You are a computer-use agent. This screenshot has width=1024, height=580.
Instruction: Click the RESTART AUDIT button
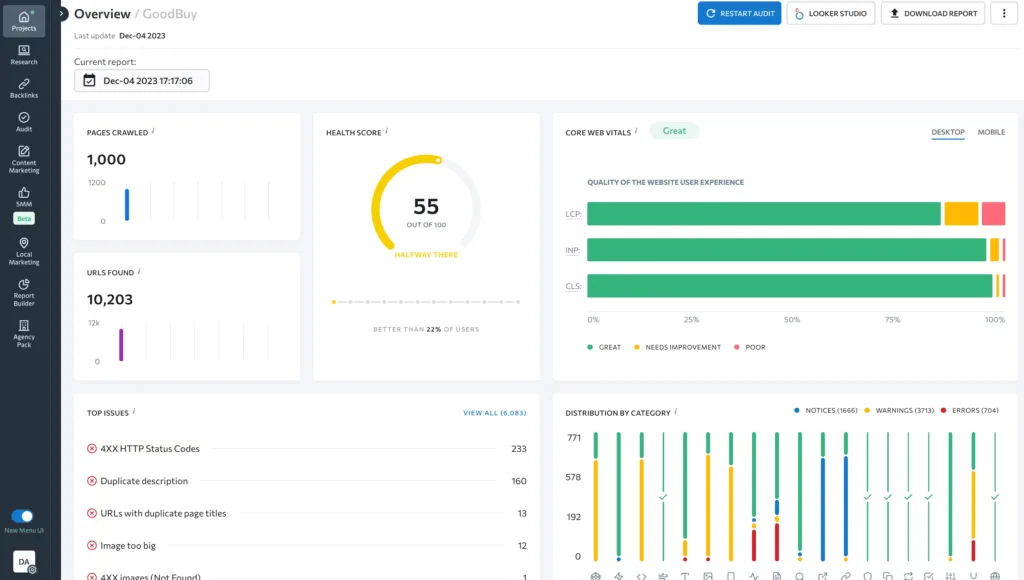click(x=739, y=13)
